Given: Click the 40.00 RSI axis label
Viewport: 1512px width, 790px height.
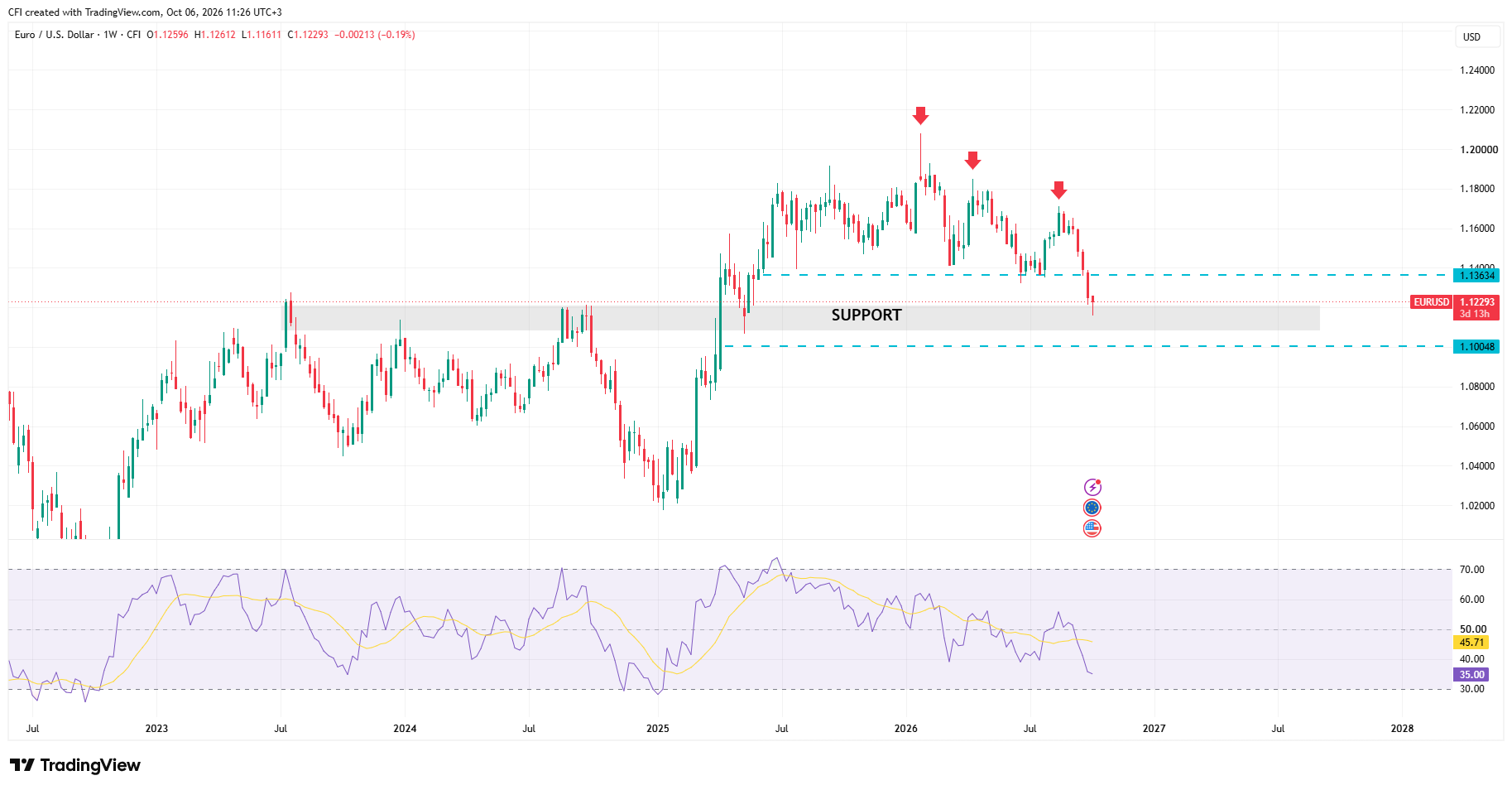Looking at the screenshot, I should [1472, 659].
